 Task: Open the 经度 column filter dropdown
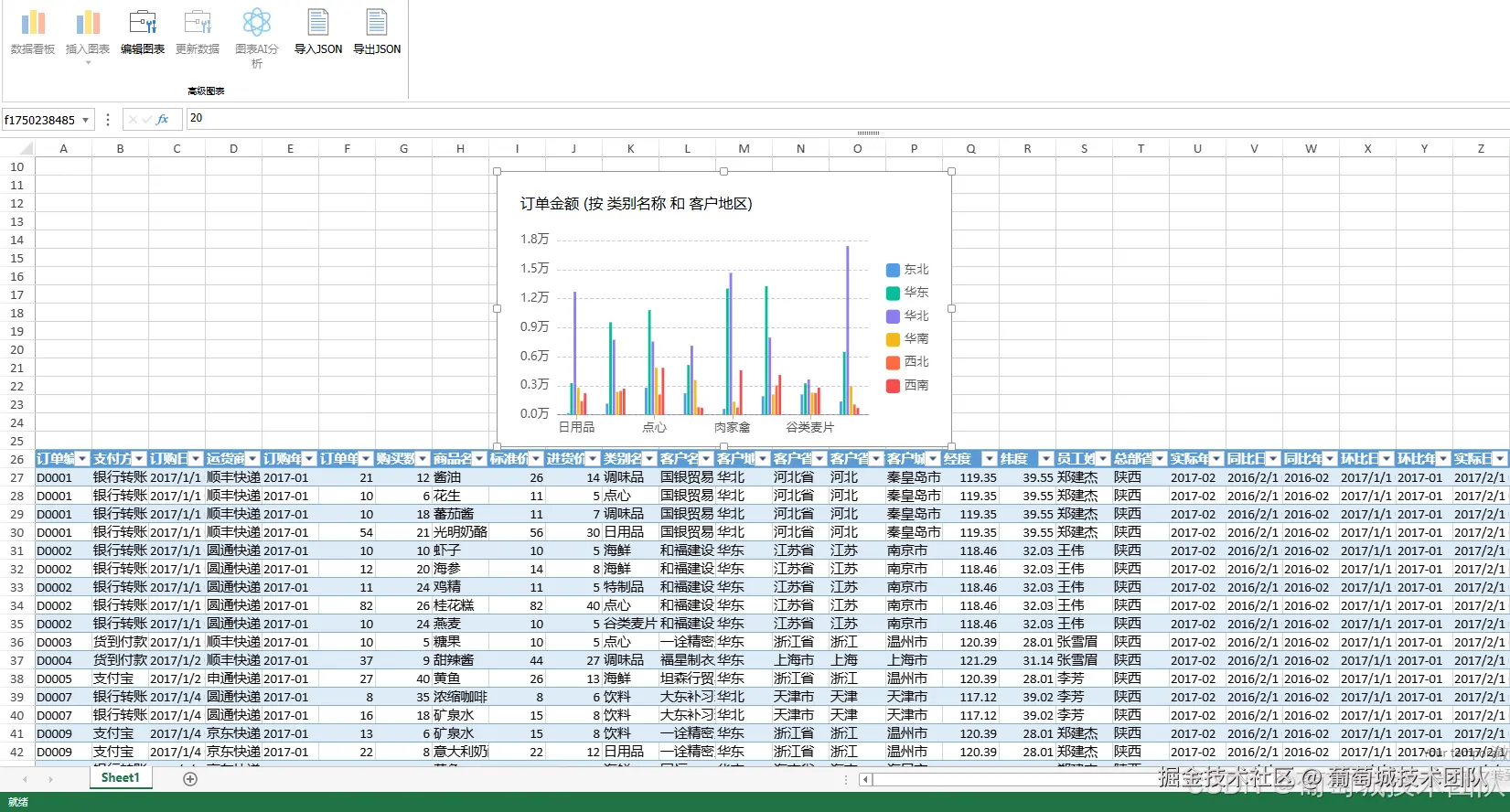[x=990, y=459]
